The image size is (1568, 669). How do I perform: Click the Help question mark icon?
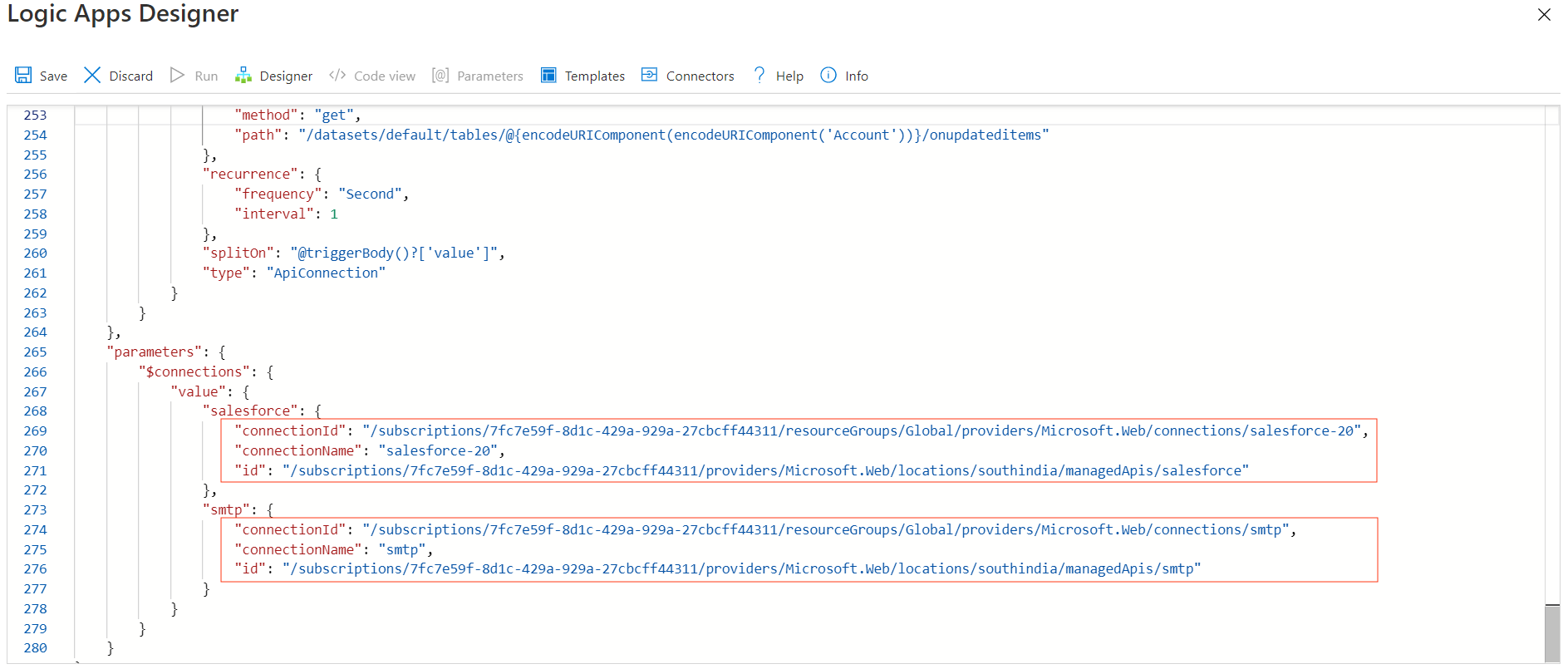point(759,75)
